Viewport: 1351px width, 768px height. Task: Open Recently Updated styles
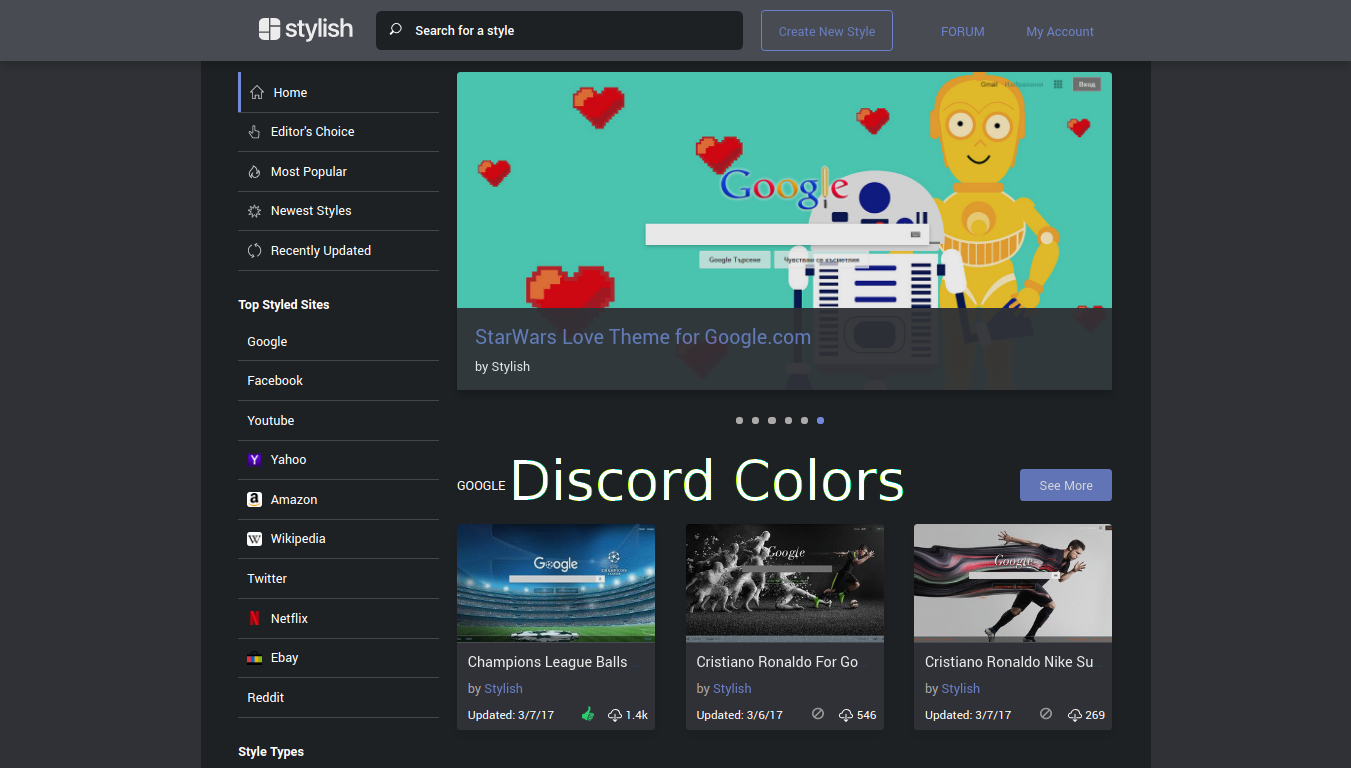tap(338, 251)
